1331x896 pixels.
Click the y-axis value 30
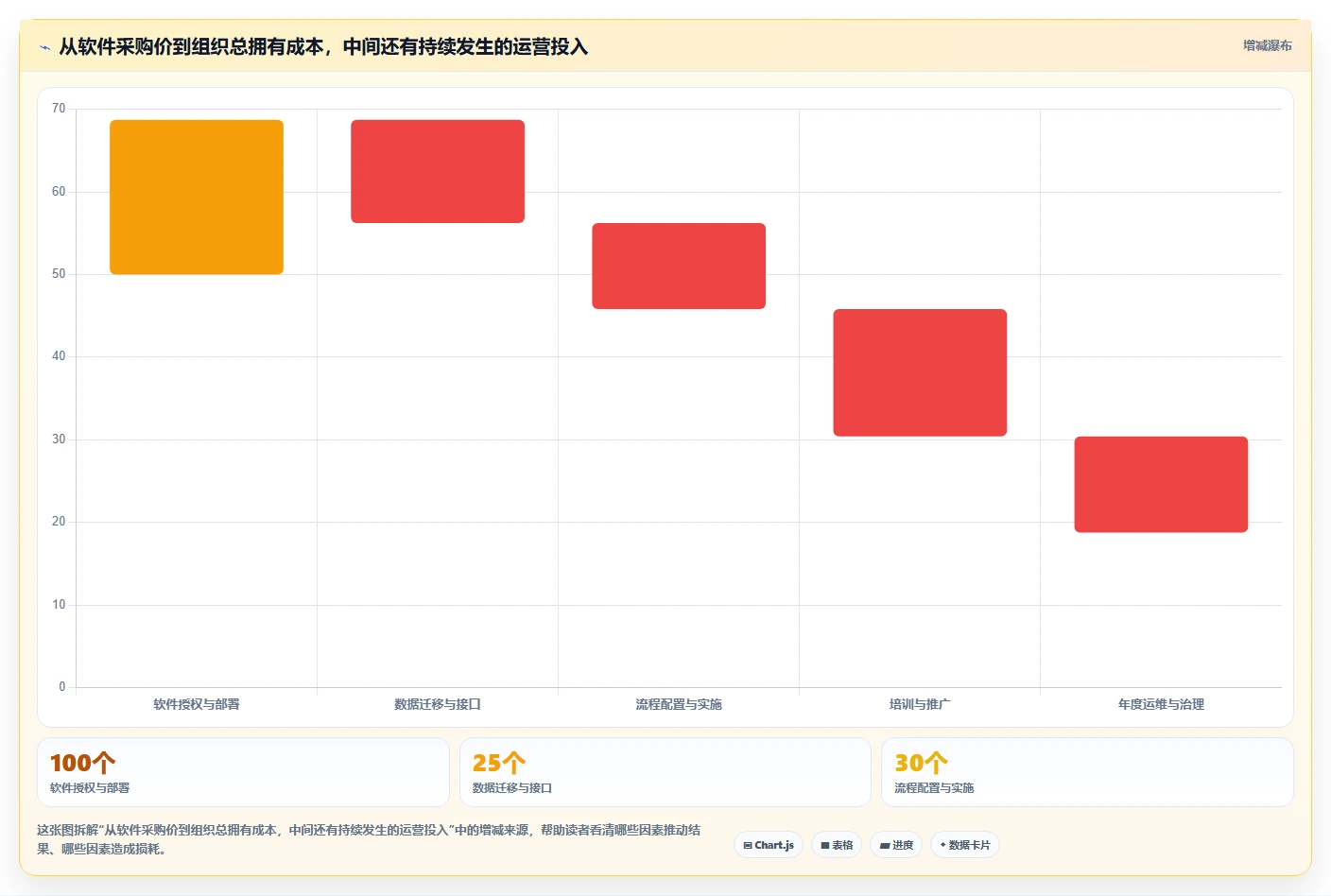[x=59, y=439]
